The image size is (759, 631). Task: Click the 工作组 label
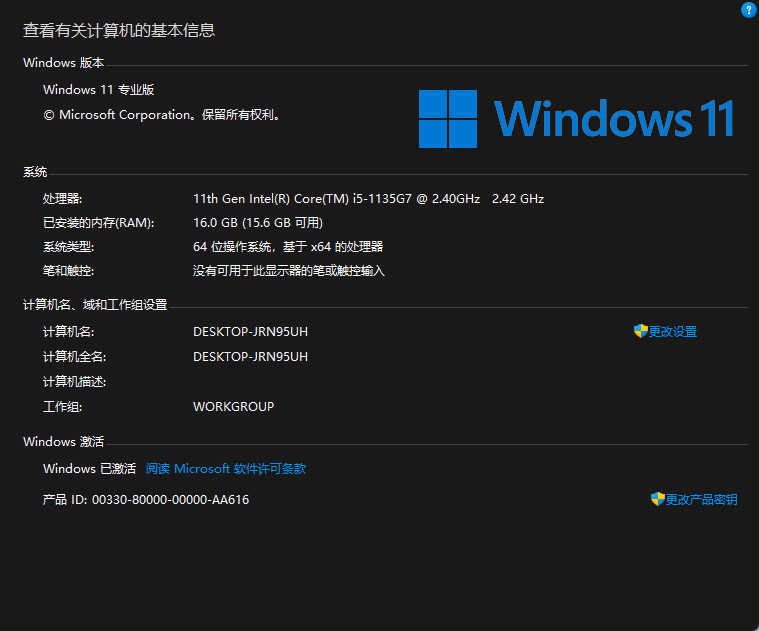[62, 406]
